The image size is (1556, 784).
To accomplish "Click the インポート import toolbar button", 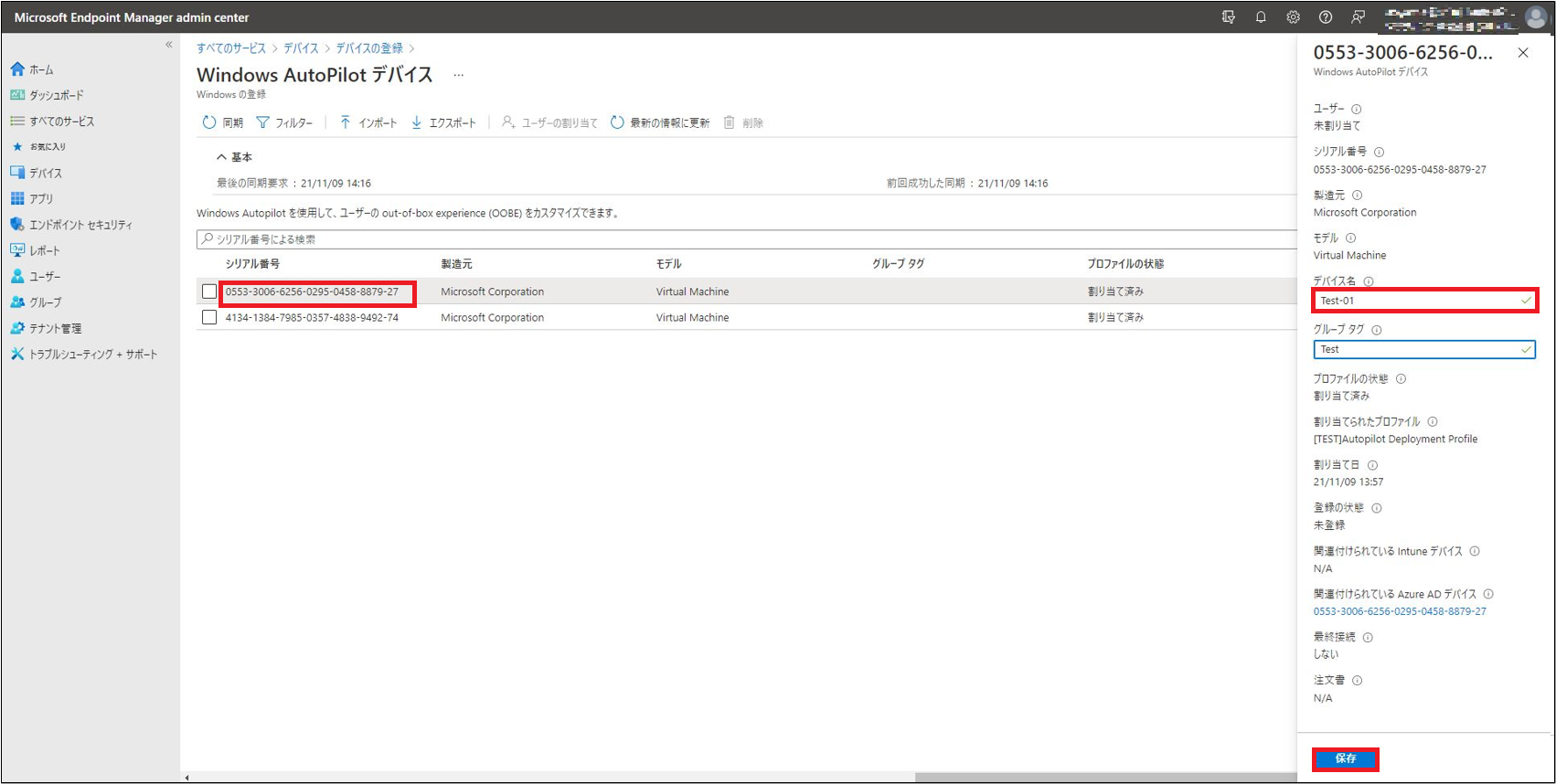I will [x=368, y=122].
